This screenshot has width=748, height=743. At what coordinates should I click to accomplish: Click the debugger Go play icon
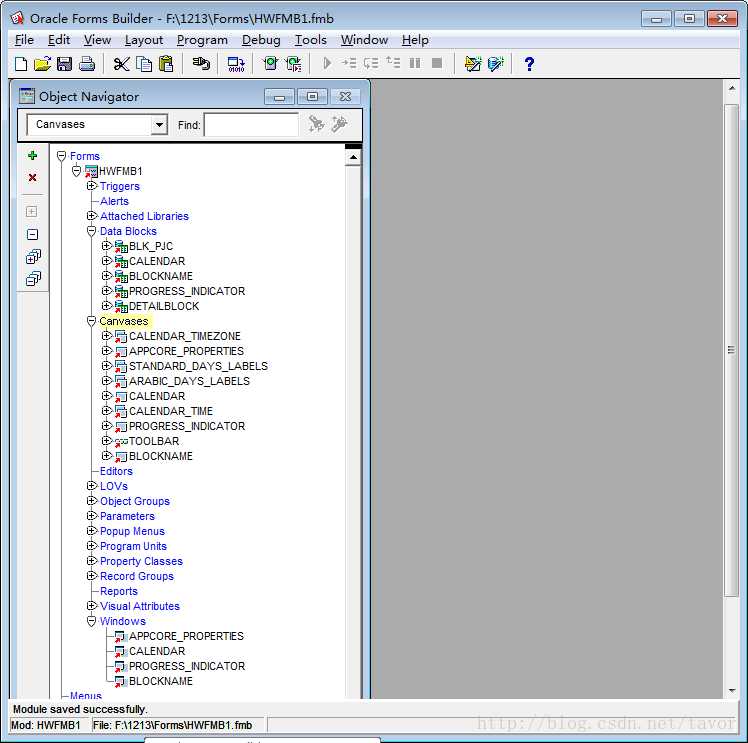[327, 63]
